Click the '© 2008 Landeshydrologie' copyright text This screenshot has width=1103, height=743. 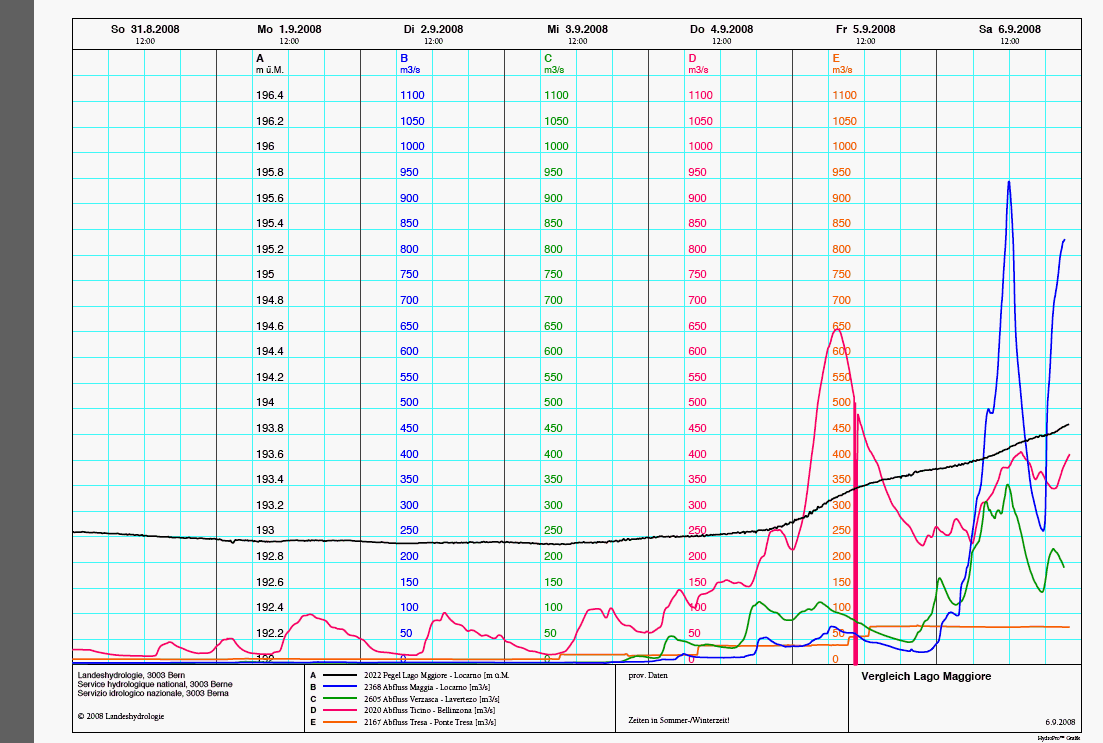[121, 716]
